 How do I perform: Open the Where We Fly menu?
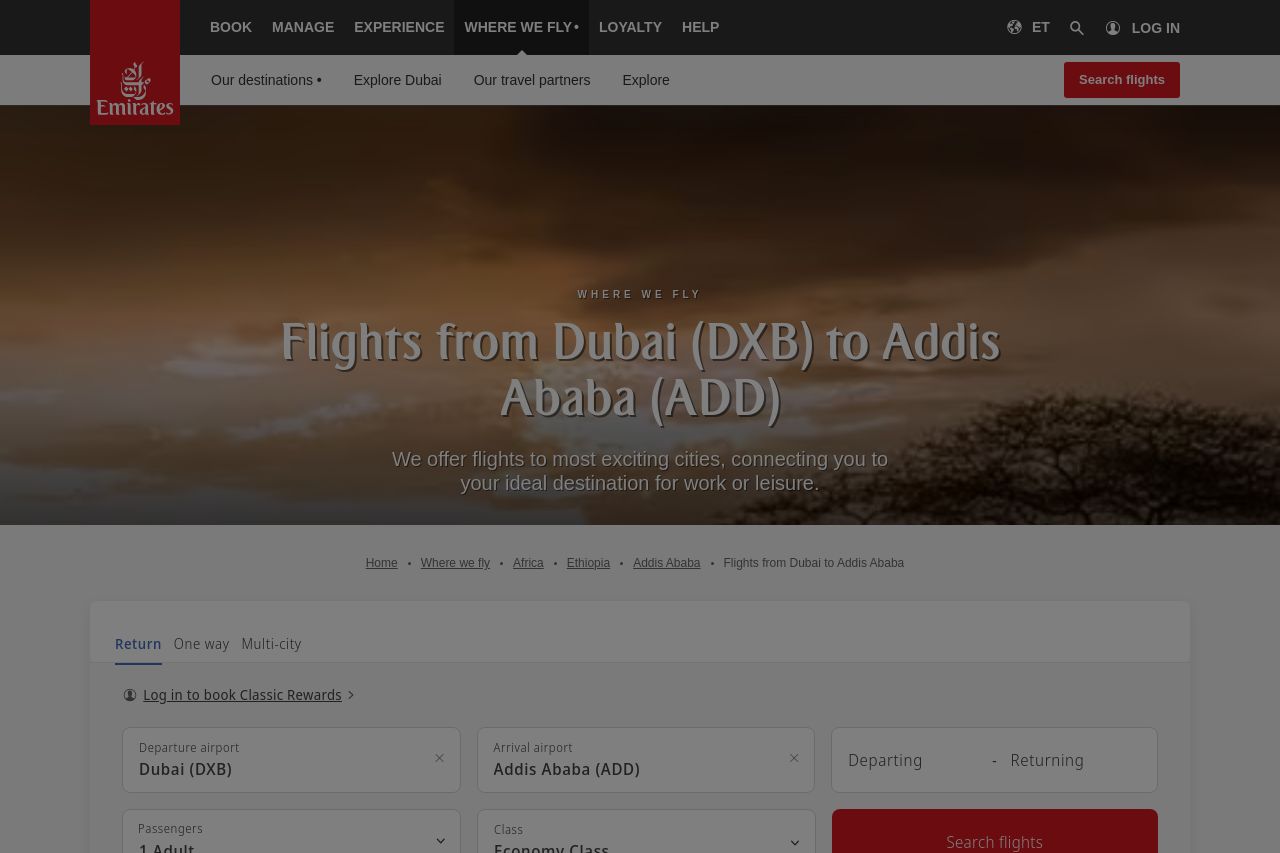click(521, 27)
